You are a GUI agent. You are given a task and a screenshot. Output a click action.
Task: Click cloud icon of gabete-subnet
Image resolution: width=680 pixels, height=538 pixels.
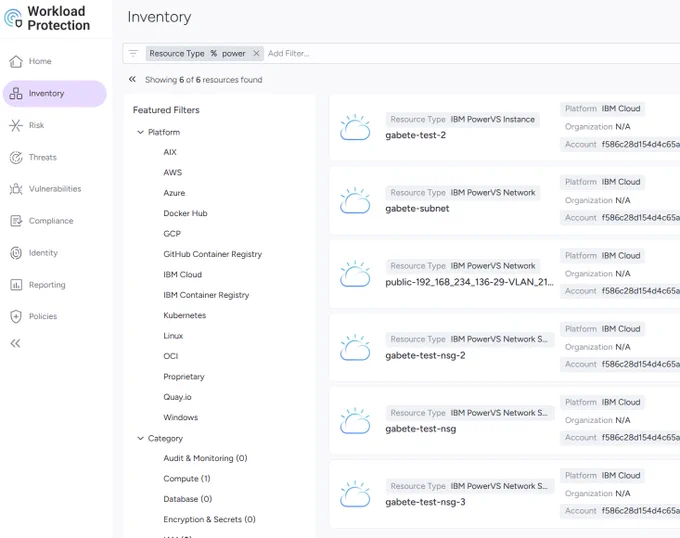(x=355, y=201)
